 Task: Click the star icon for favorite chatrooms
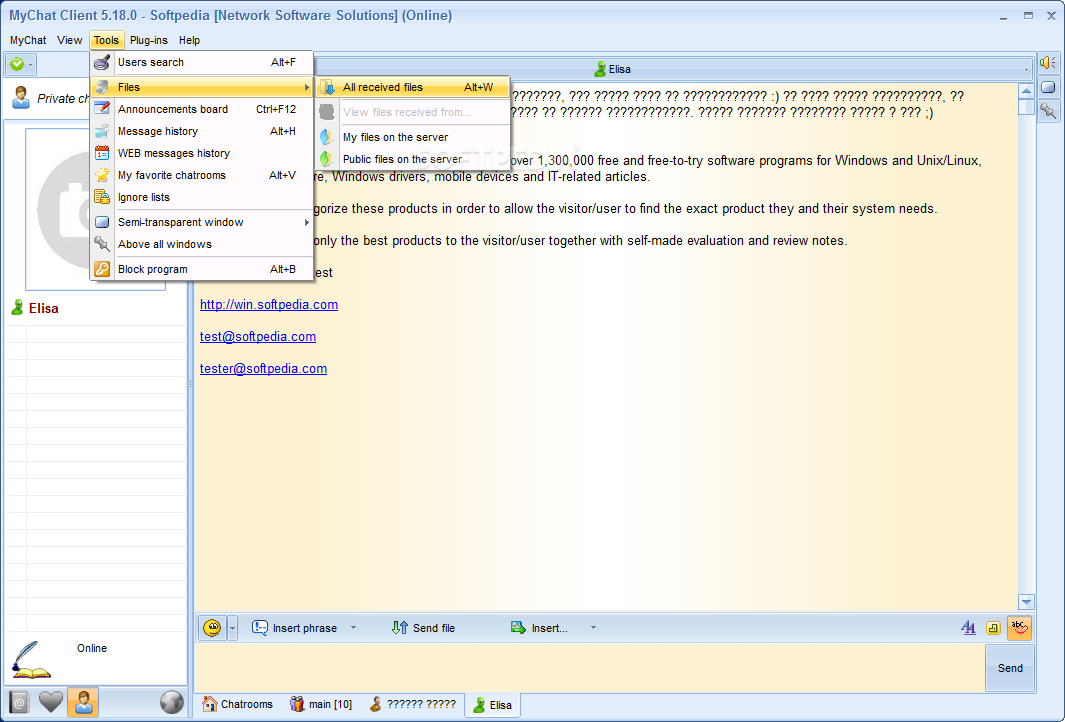(103, 175)
